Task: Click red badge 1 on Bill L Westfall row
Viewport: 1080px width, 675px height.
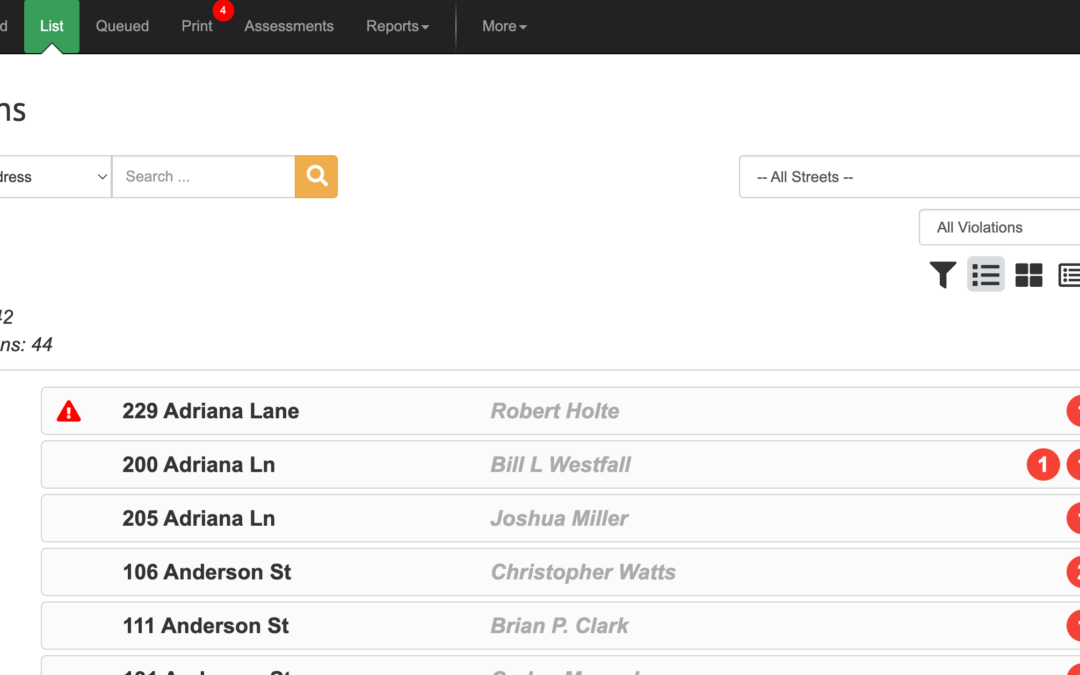Action: tap(1042, 465)
